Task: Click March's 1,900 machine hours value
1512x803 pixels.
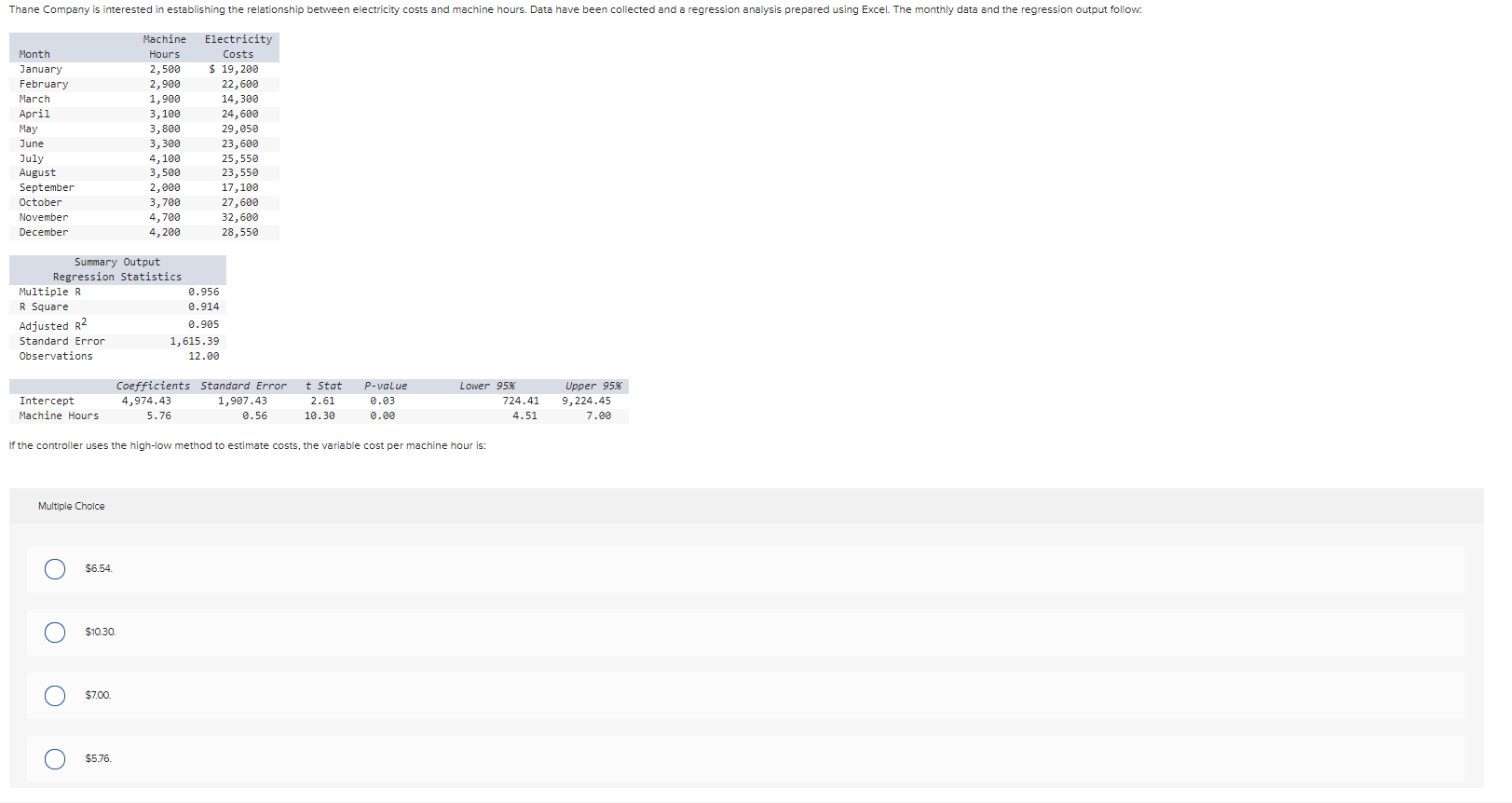Action: click(165, 100)
